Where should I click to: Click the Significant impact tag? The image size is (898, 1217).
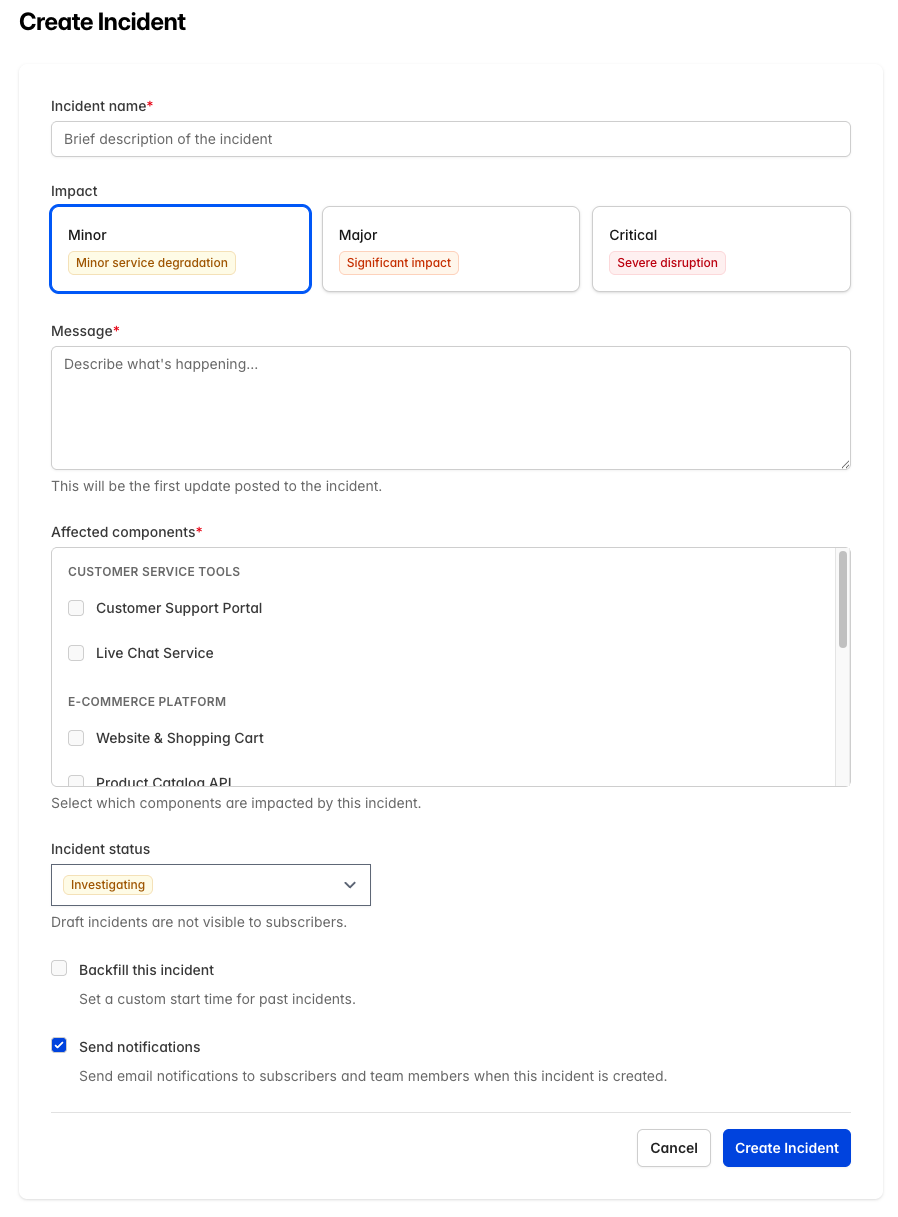pos(398,263)
